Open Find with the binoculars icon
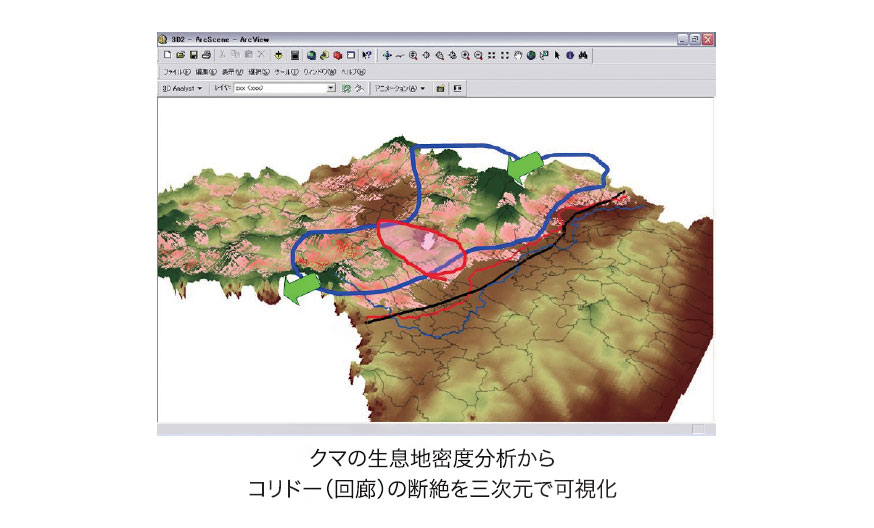Image resolution: width=874 pixels, height=528 pixels. [x=583, y=55]
